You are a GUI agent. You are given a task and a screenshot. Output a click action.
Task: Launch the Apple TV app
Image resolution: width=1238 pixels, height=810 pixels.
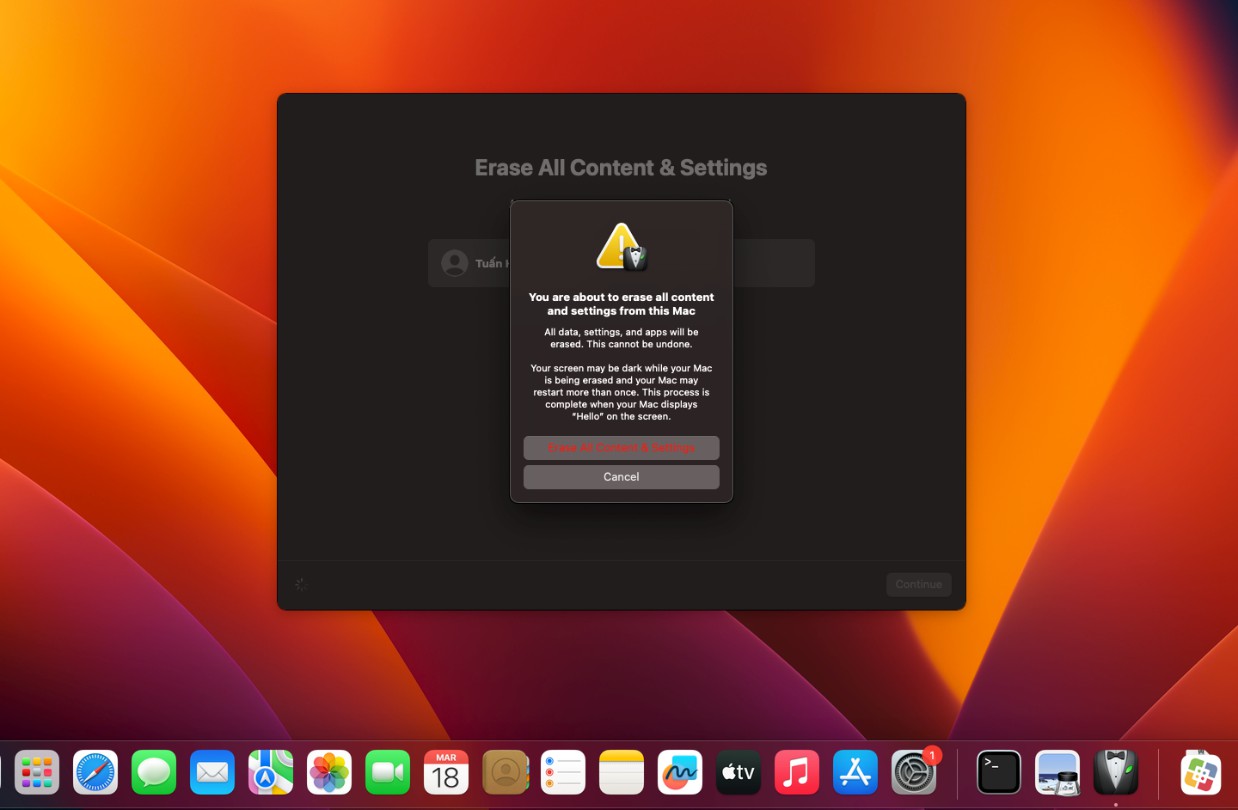coord(738,772)
